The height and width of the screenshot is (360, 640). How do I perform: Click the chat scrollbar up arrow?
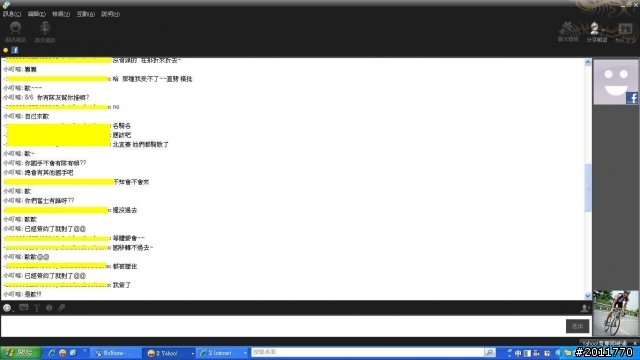[588, 62]
